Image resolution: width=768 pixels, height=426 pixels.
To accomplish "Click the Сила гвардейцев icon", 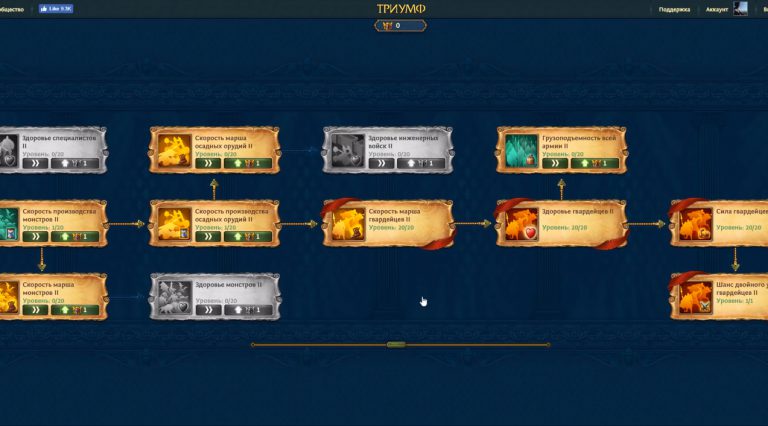I will click(695, 224).
